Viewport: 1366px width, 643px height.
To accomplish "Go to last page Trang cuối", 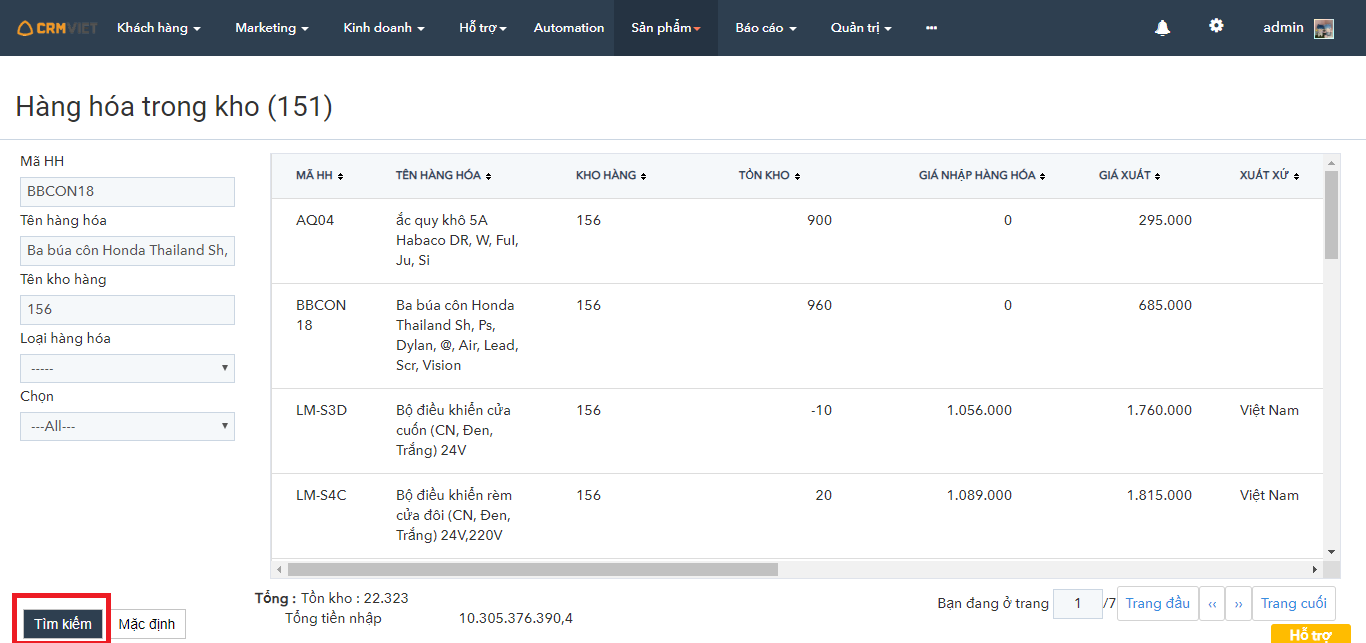I will (1294, 603).
